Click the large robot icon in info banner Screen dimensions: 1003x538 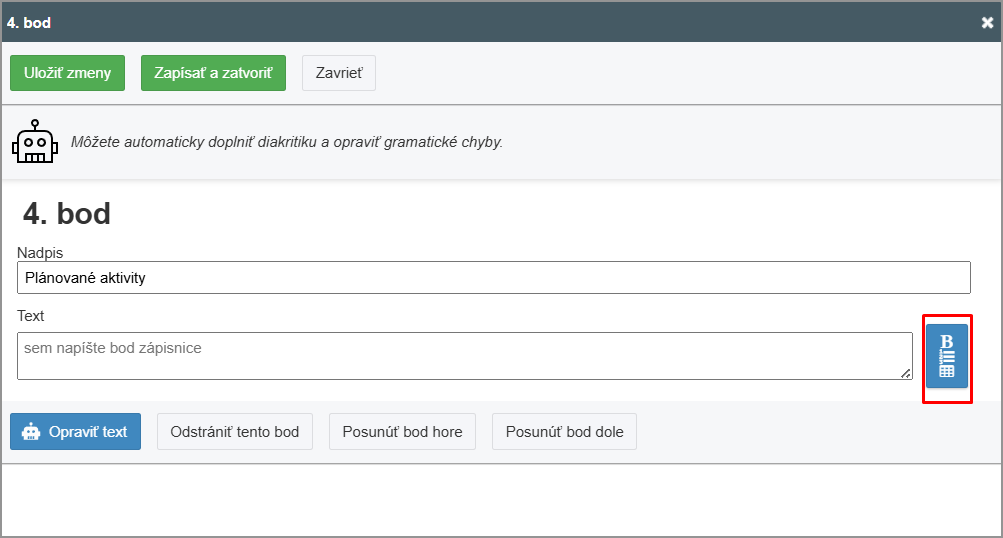point(35,142)
